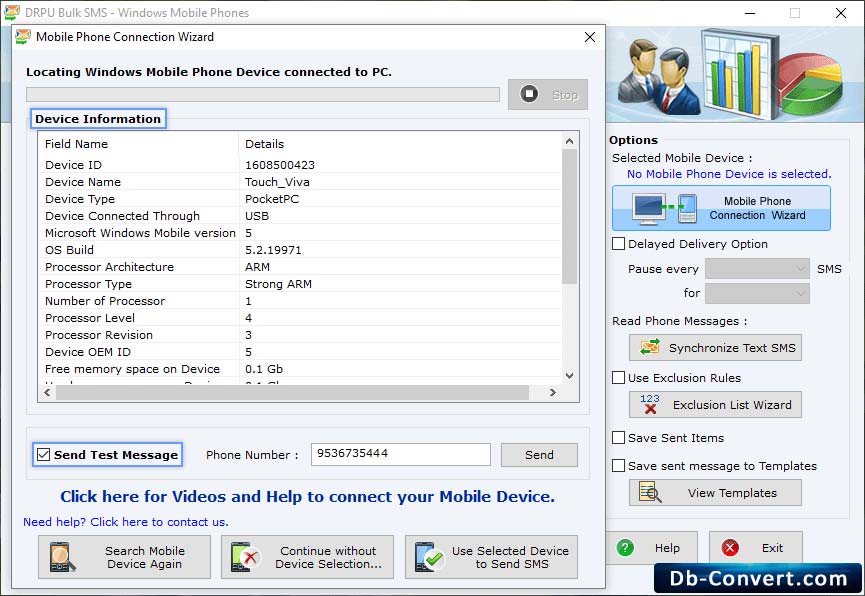Select the Device Name row
Screen dimensions: 865x596
pyautogui.click(x=300, y=182)
